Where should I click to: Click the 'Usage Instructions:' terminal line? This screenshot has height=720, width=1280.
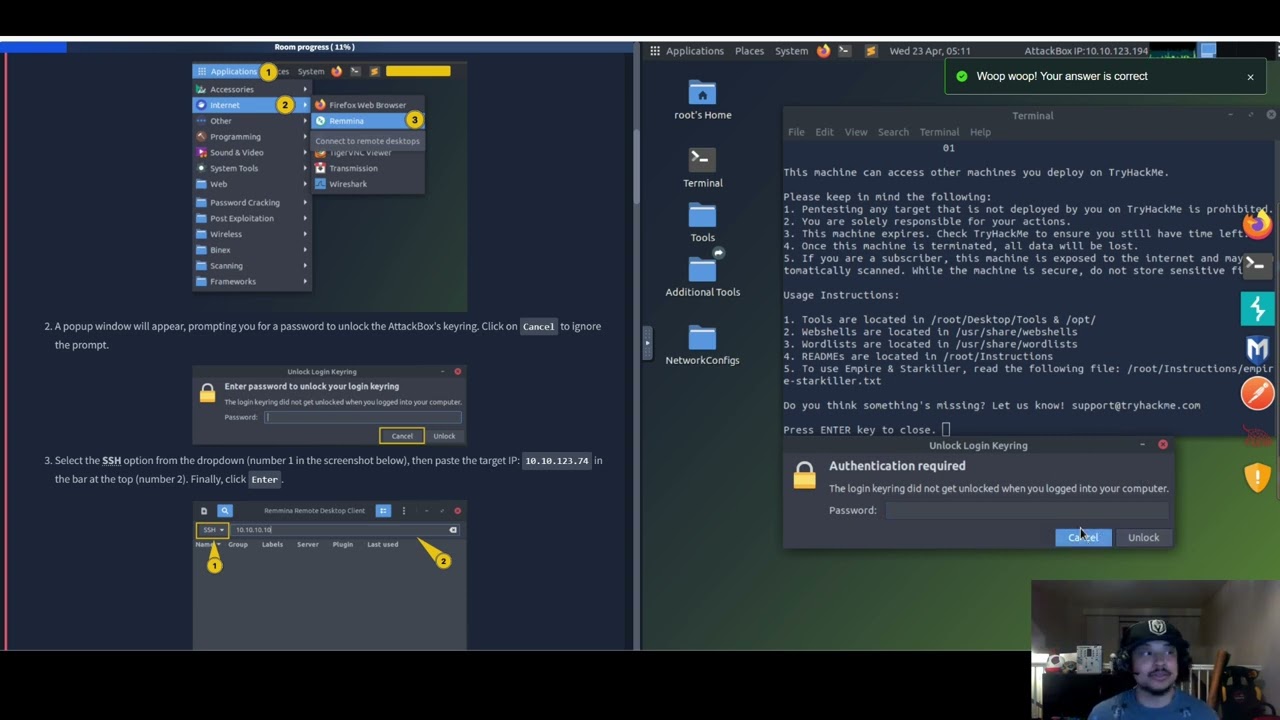pos(841,295)
